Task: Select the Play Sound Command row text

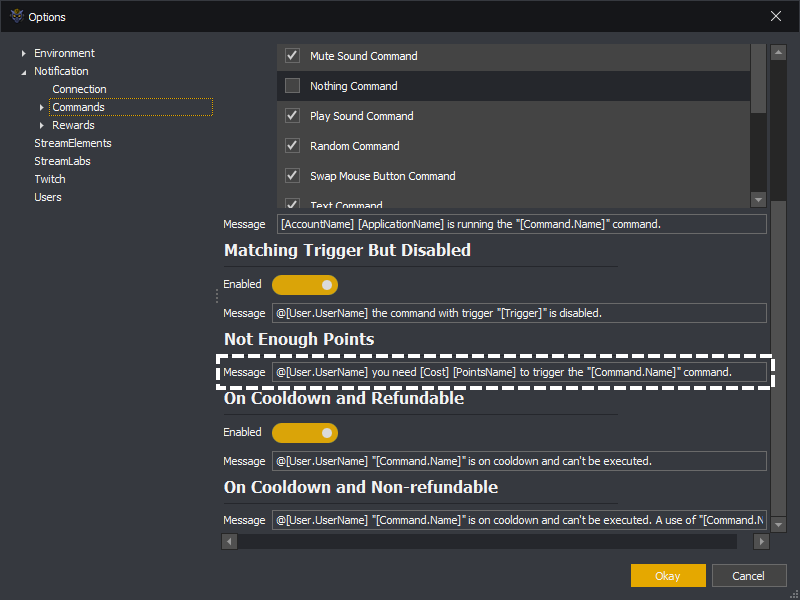Action: point(362,116)
